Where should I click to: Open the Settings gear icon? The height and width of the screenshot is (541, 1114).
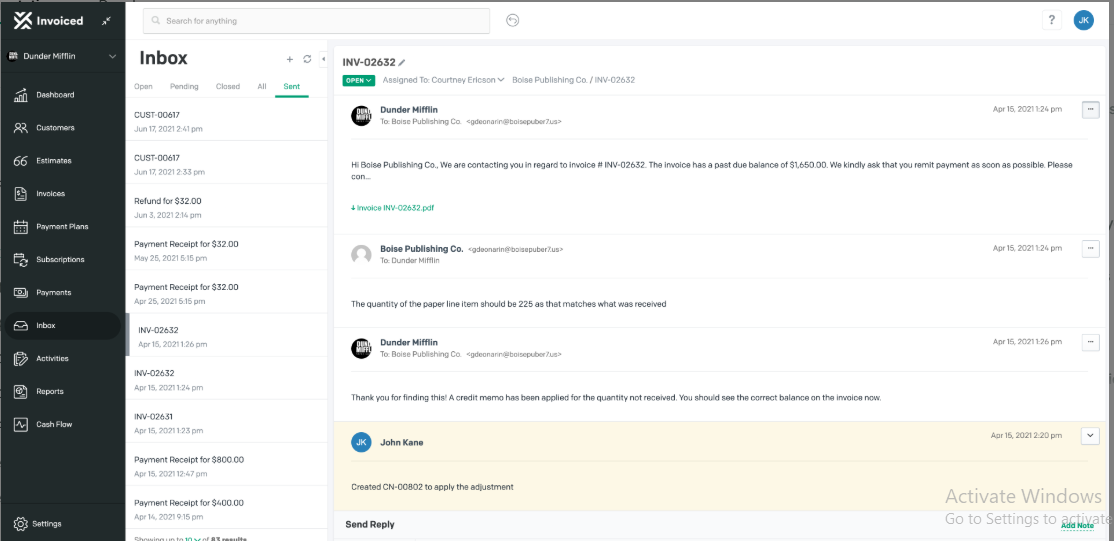coord(21,524)
